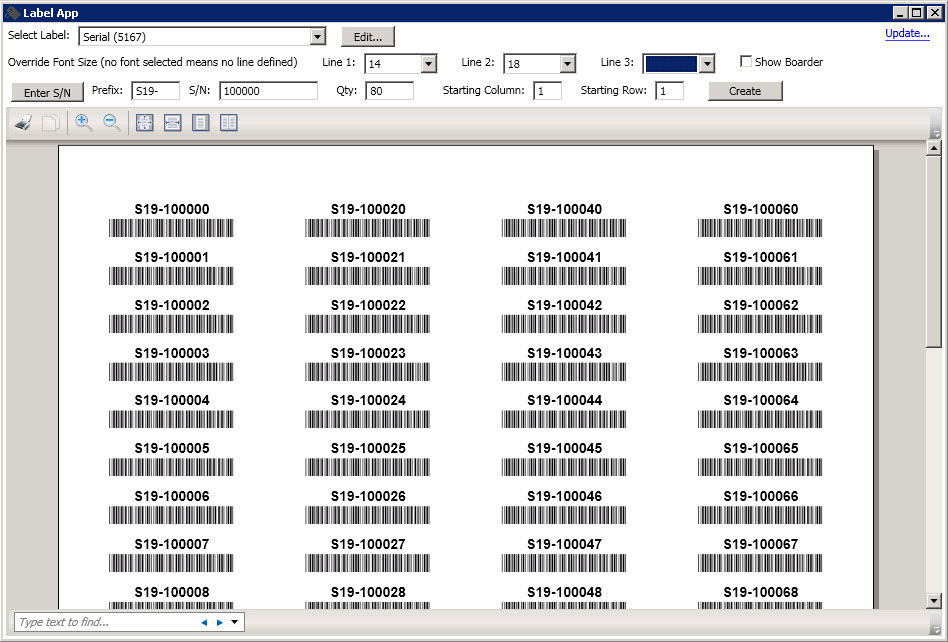Click into the S/N number field
Screen dimensions: 948x642
pos(268,91)
